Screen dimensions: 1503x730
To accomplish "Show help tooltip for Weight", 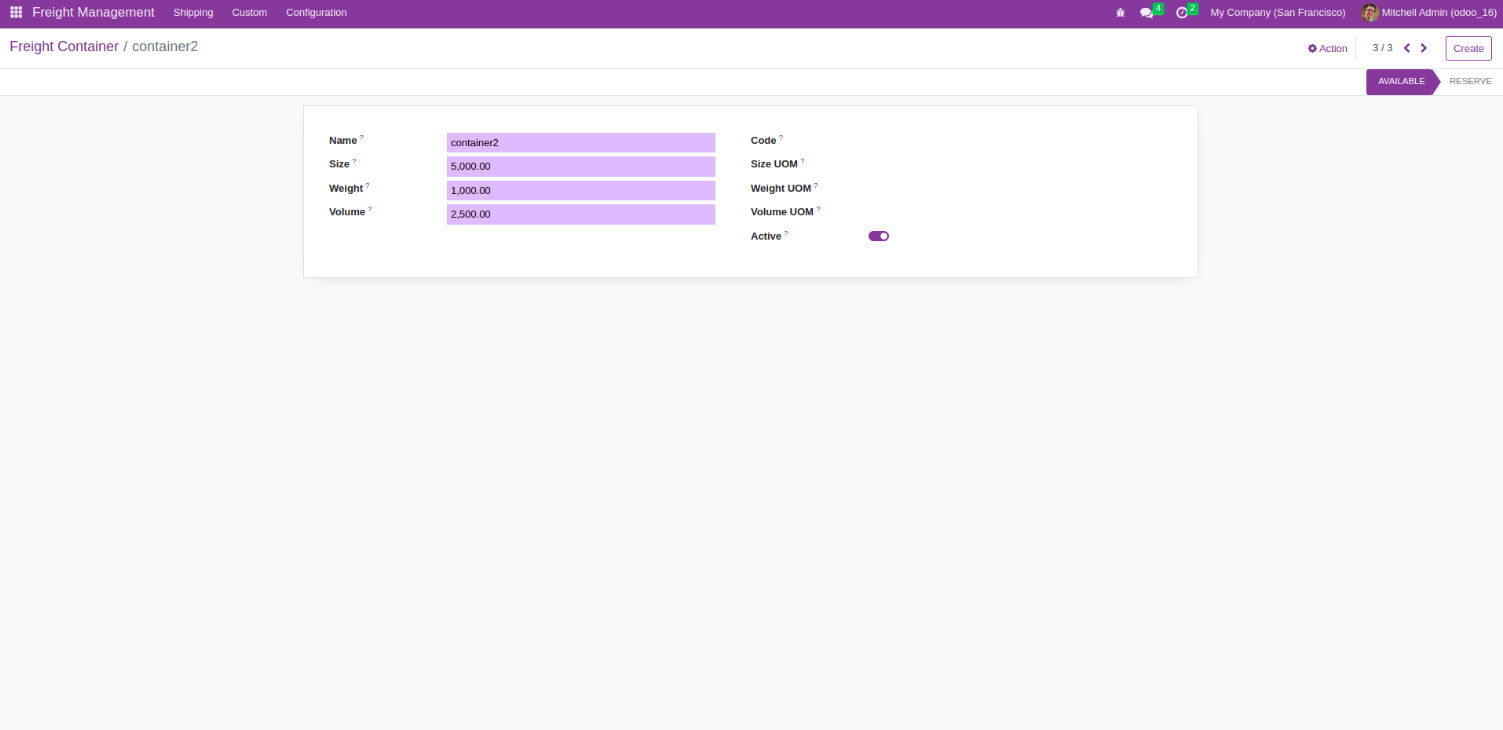I will tap(367, 185).
